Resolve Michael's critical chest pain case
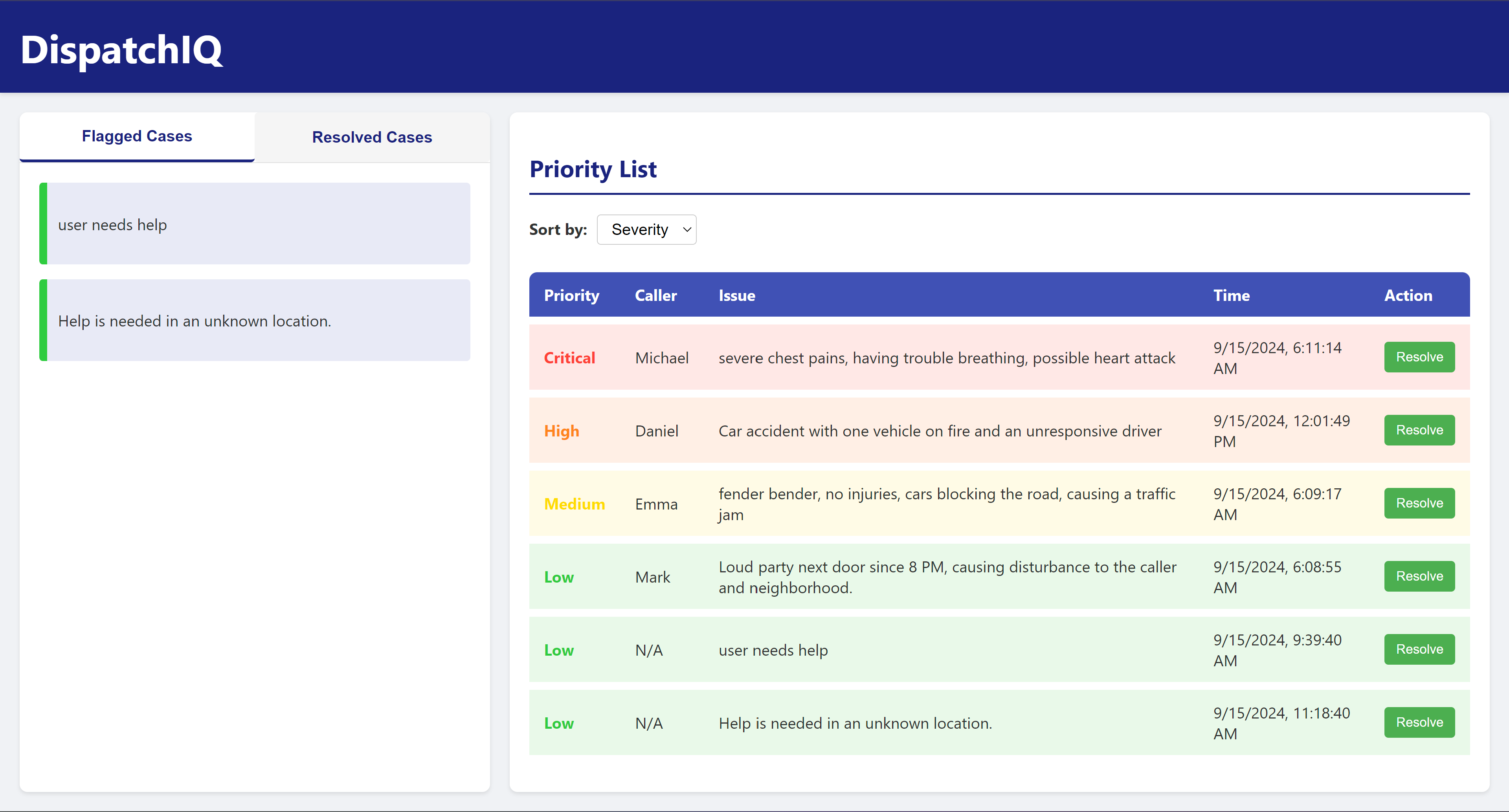 pyautogui.click(x=1419, y=357)
